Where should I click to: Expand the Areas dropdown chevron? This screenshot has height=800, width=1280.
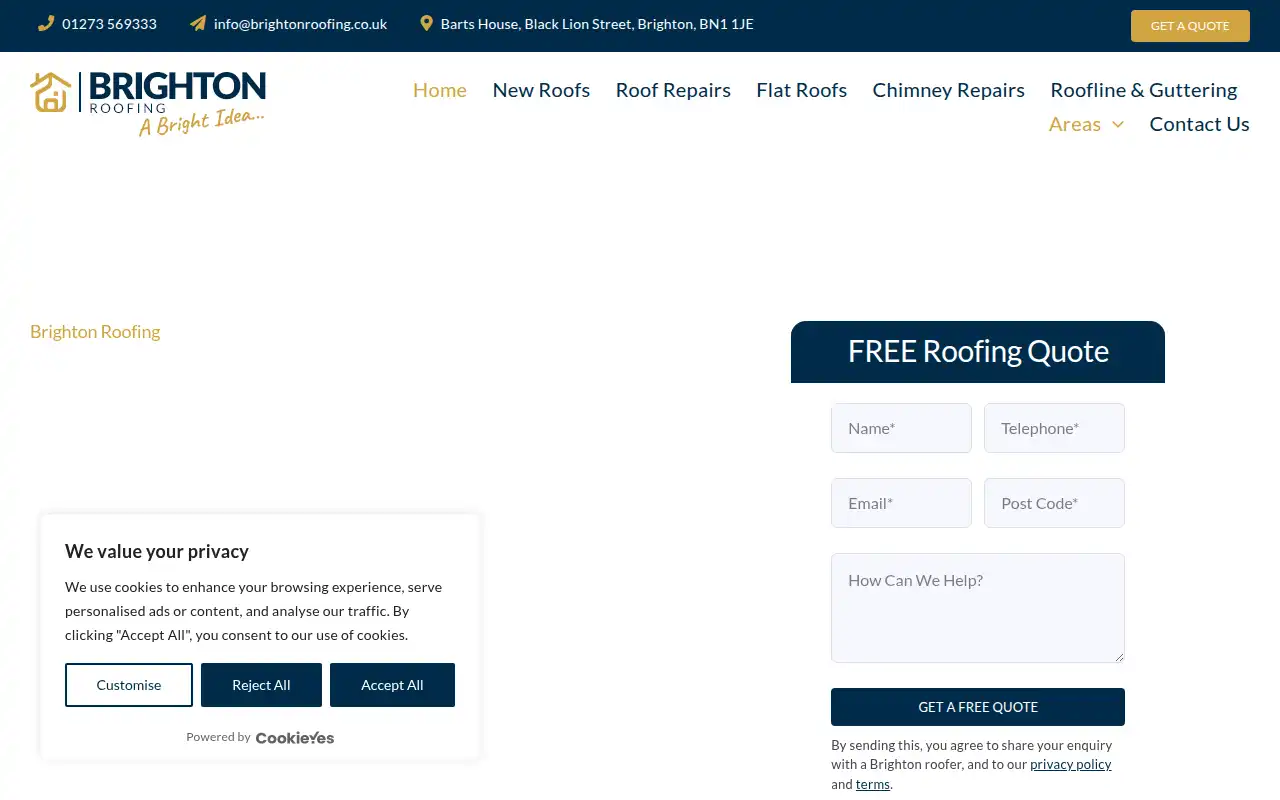[x=1118, y=124]
